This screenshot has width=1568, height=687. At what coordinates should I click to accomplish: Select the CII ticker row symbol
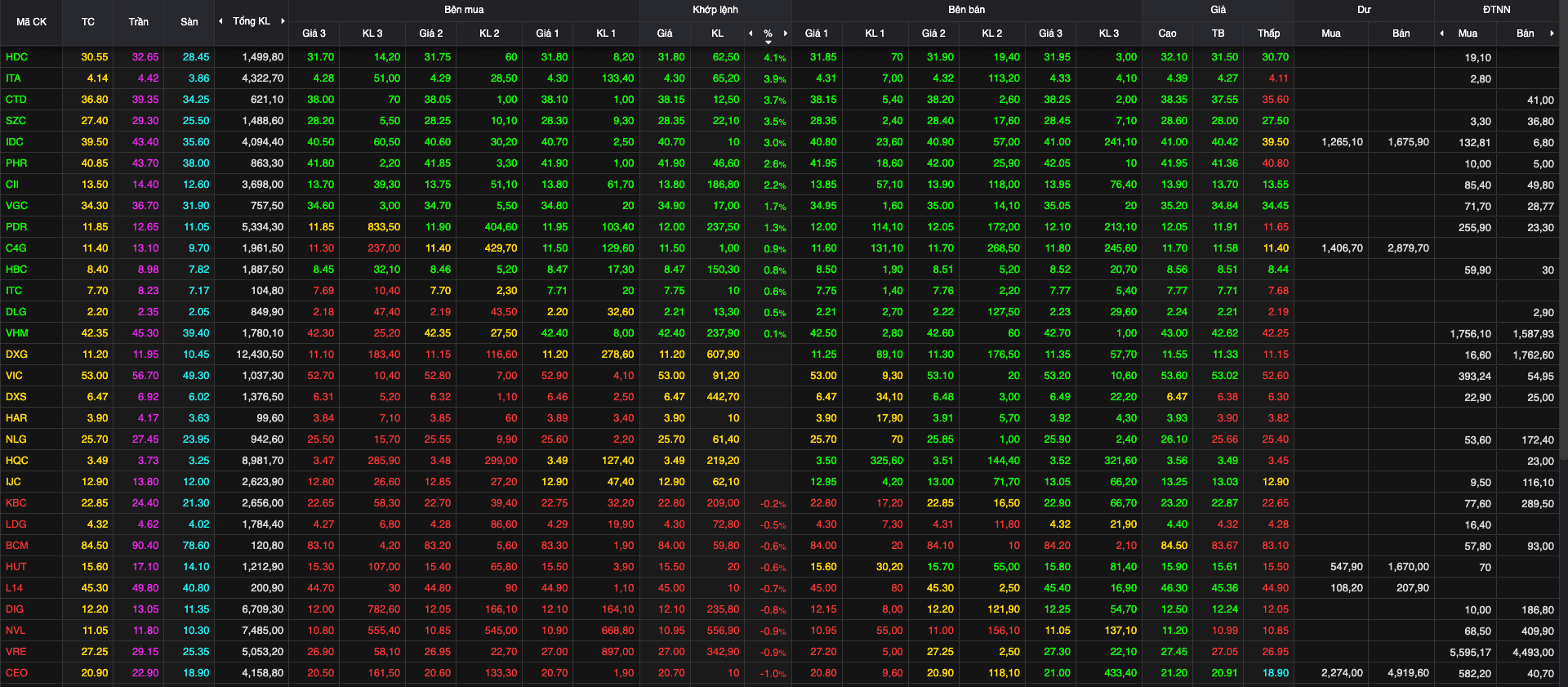tap(12, 185)
